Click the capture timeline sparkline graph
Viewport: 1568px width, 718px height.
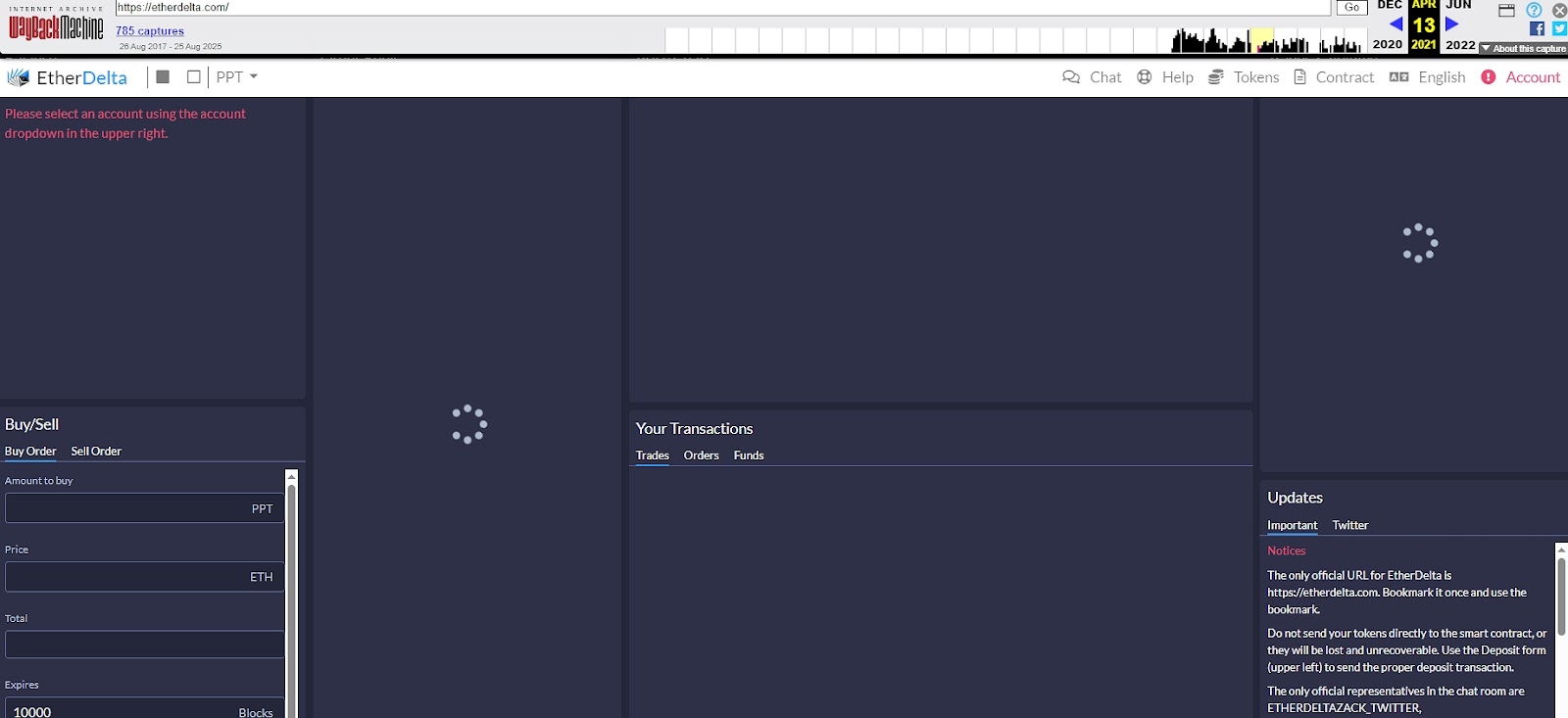tap(1014, 40)
